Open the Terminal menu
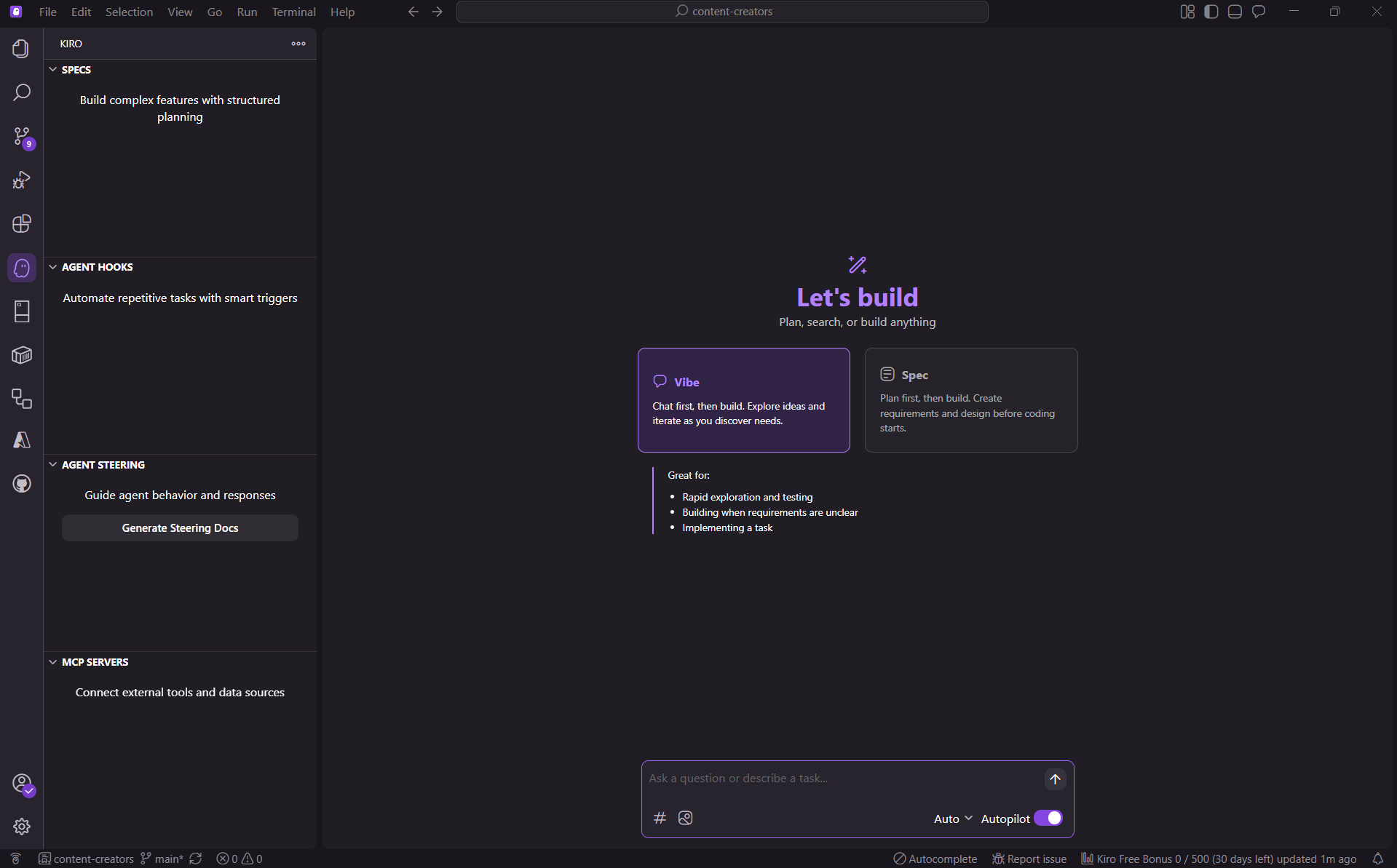This screenshot has height=868, width=1397. point(293,12)
